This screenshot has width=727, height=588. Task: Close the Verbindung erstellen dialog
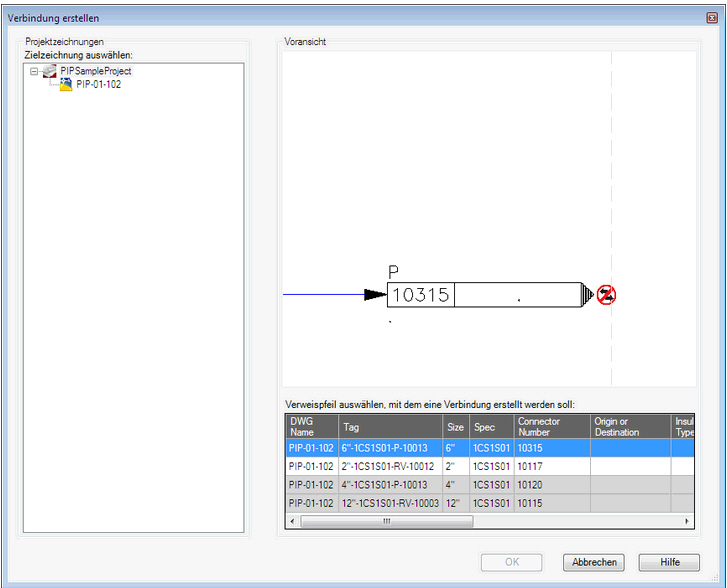point(712,18)
